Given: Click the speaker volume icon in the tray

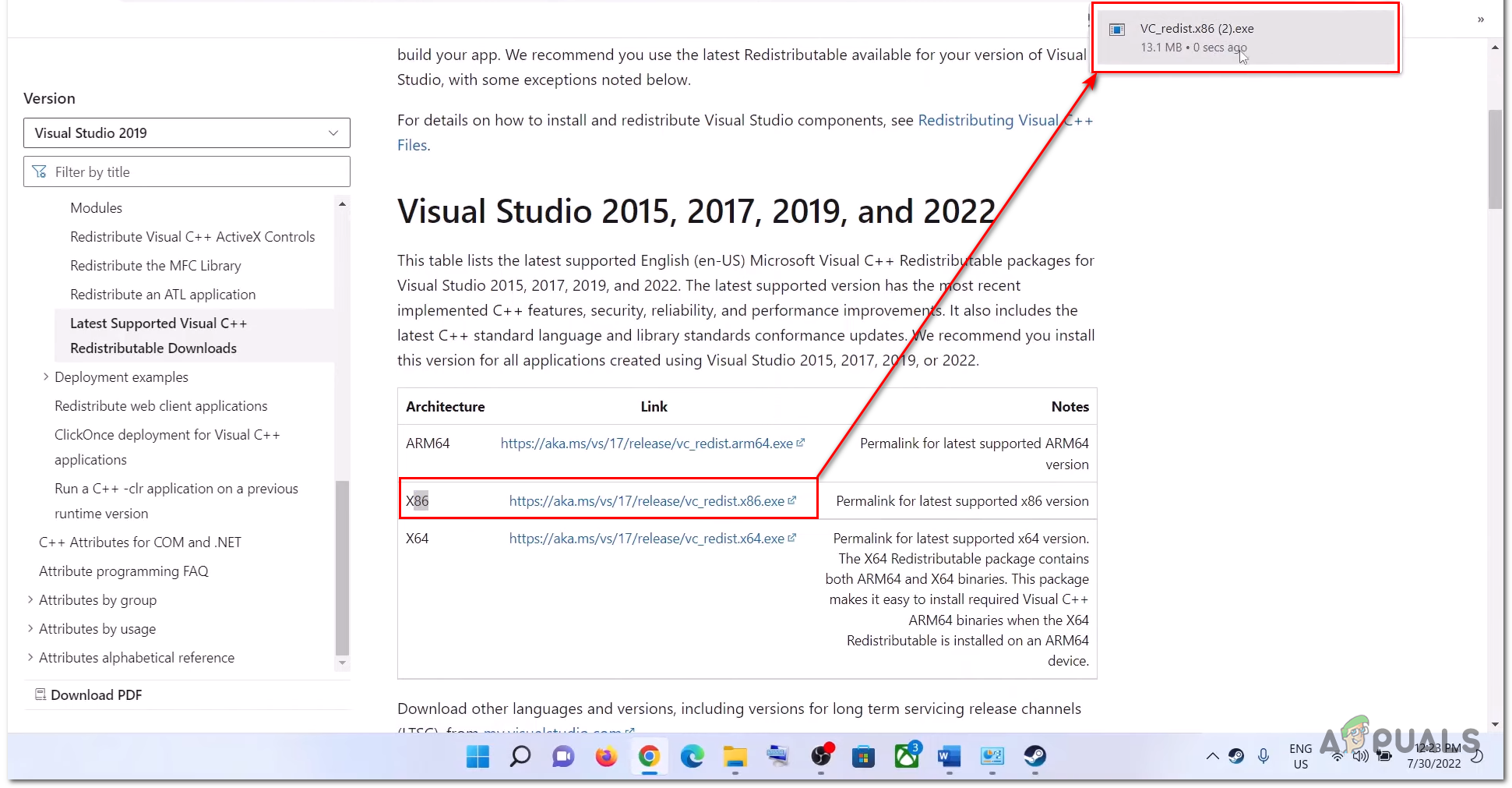Looking at the screenshot, I should pyautogui.click(x=1361, y=756).
